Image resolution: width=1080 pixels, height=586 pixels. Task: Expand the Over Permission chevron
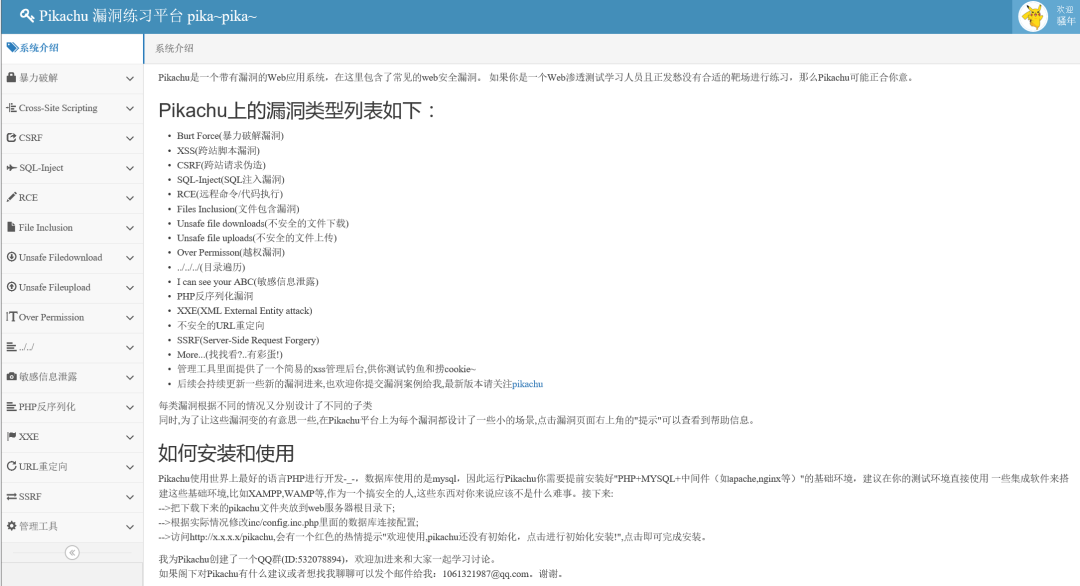pyautogui.click(x=129, y=318)
